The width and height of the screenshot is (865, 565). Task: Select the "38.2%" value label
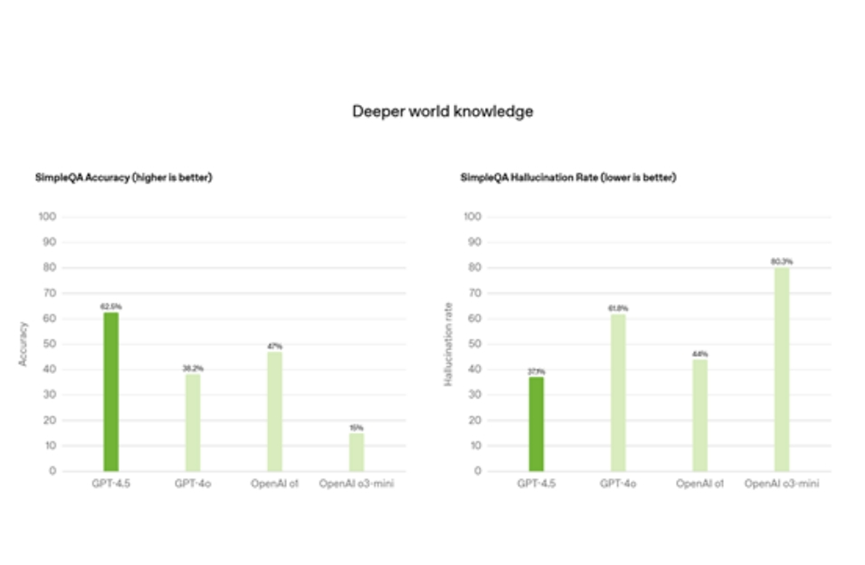[x=193, y=368]
